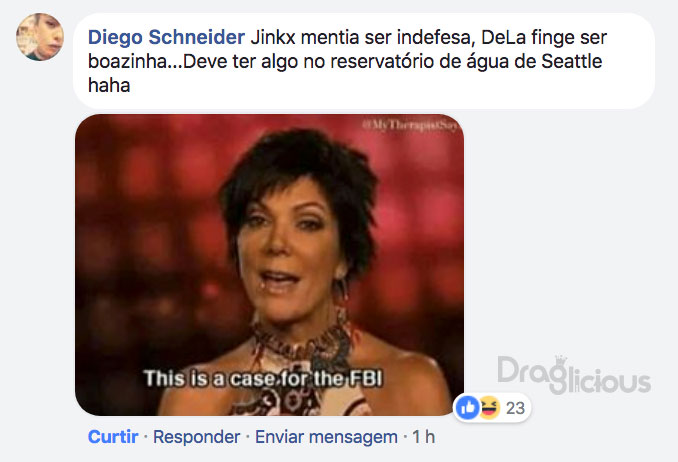
Task: Open the 1 h comment timestamp
Action: point(423,436)
